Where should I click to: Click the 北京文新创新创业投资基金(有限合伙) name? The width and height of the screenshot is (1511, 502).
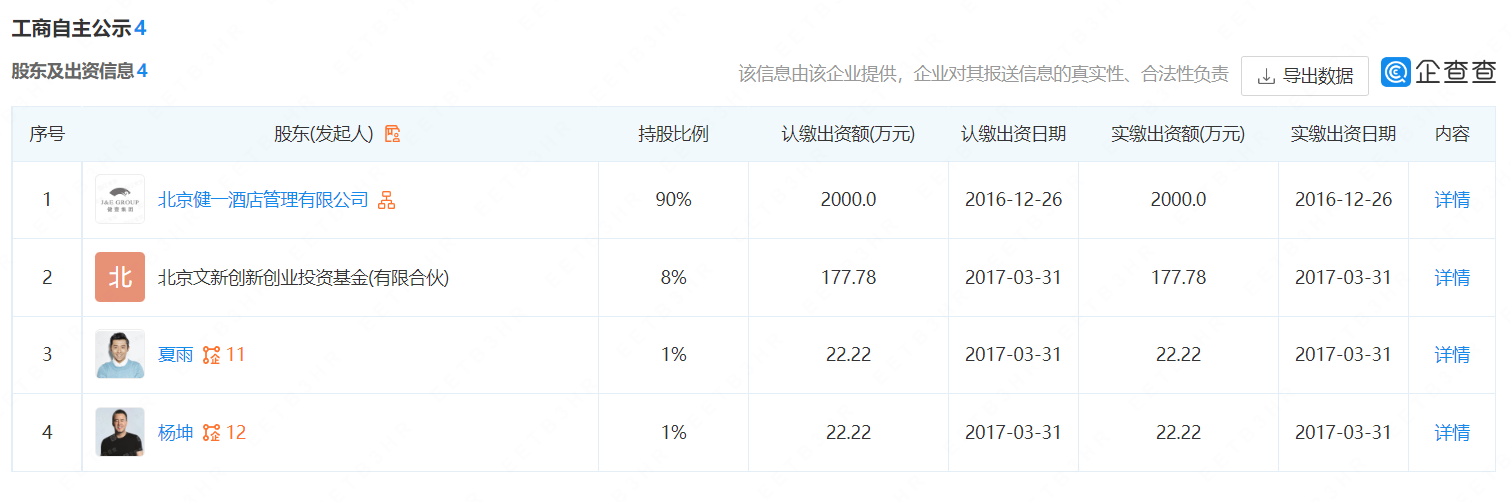pyautogui.click(x=304, y=278)
